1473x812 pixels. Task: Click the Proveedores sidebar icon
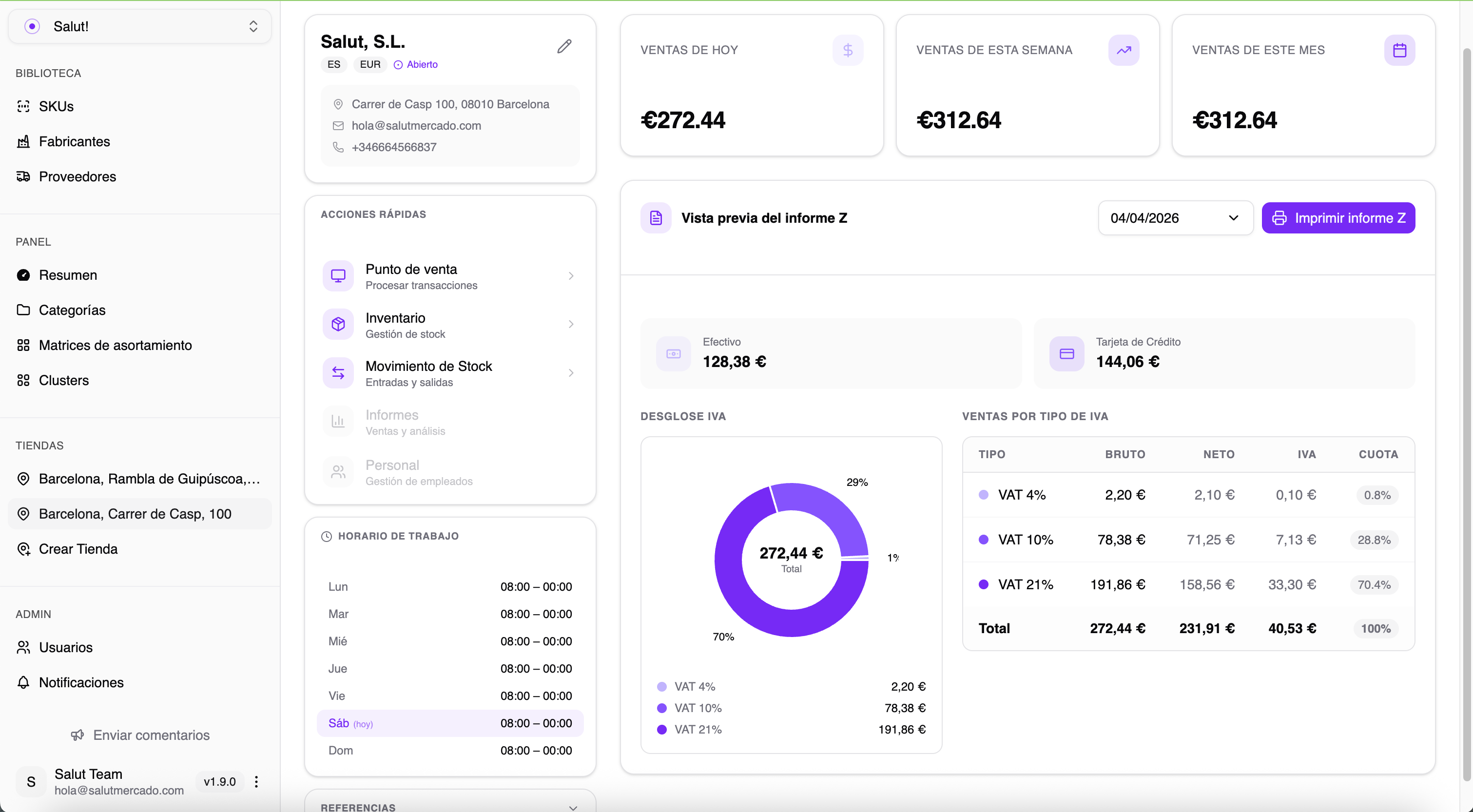coord(23,176)
